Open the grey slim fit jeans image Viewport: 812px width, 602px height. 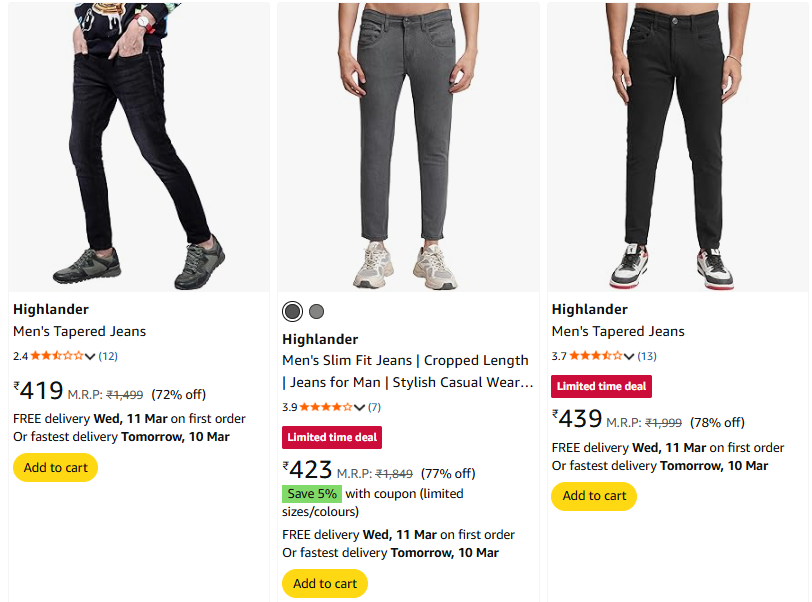pos(408,146)
